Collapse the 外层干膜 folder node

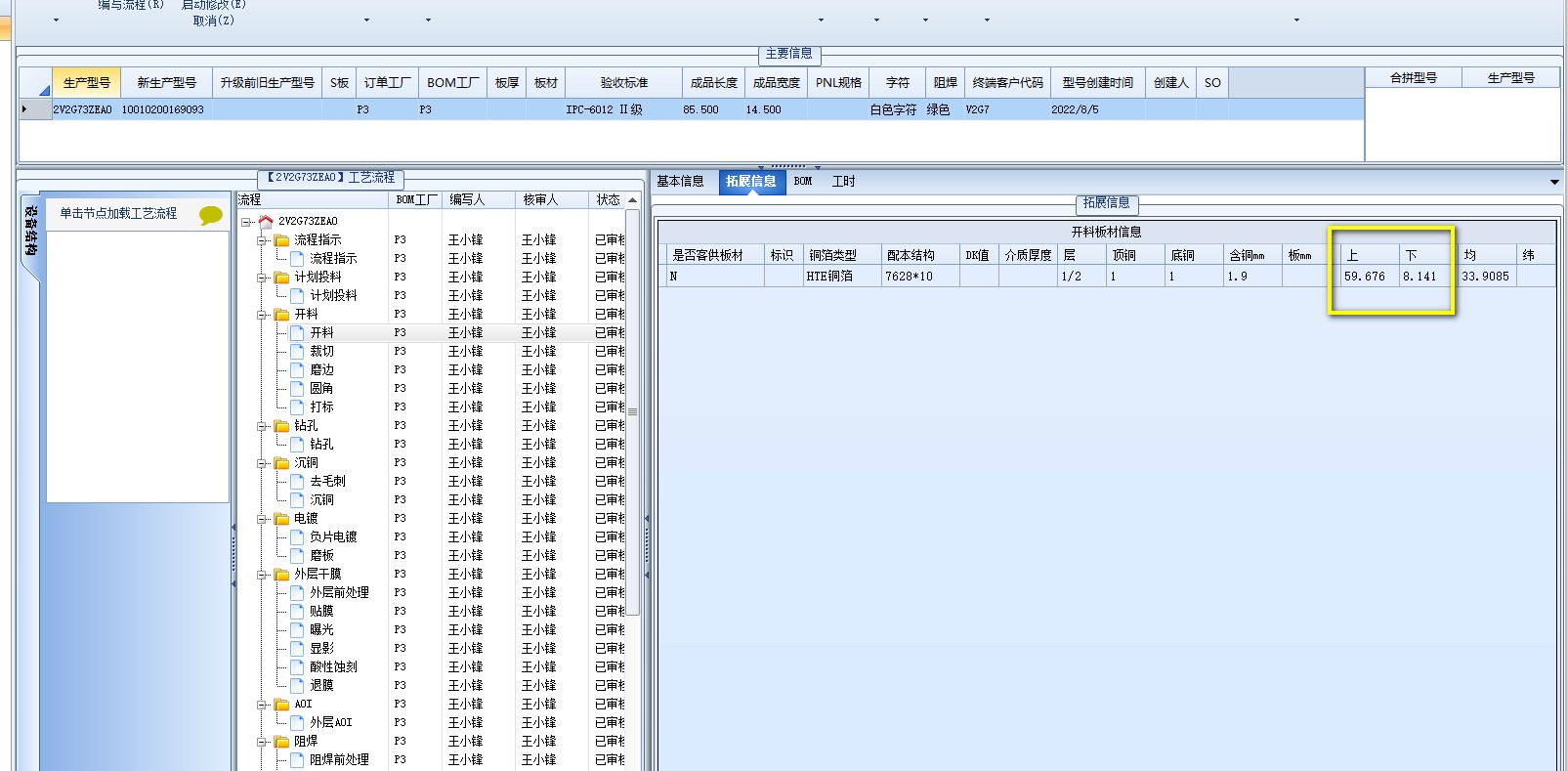262,575
